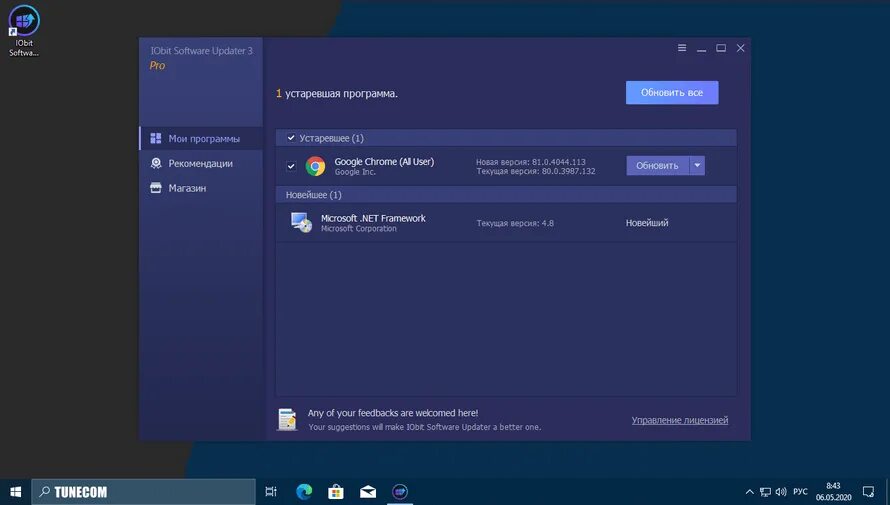Image resolution: width=890 pixels, height=505 pixels.
Task: Expand dropdown arrow next to Обновить
Action: pyautogui.click(x=697, y=166)
